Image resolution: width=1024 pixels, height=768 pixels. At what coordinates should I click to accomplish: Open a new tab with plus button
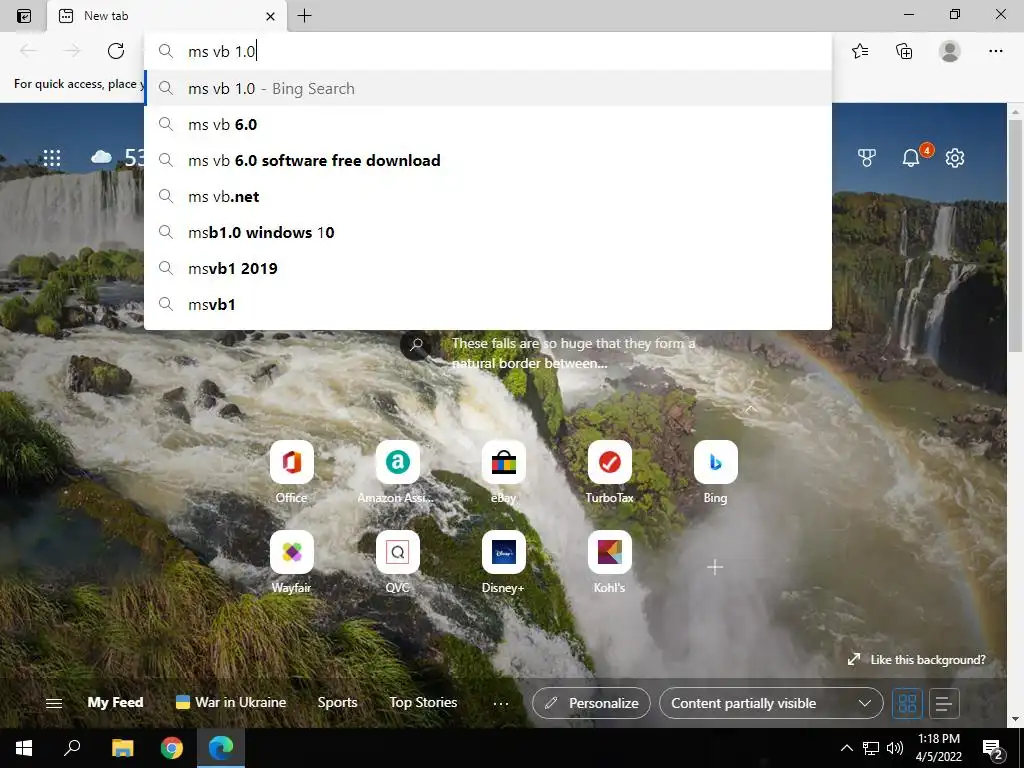pyautogui.click(x=304, y=16)
